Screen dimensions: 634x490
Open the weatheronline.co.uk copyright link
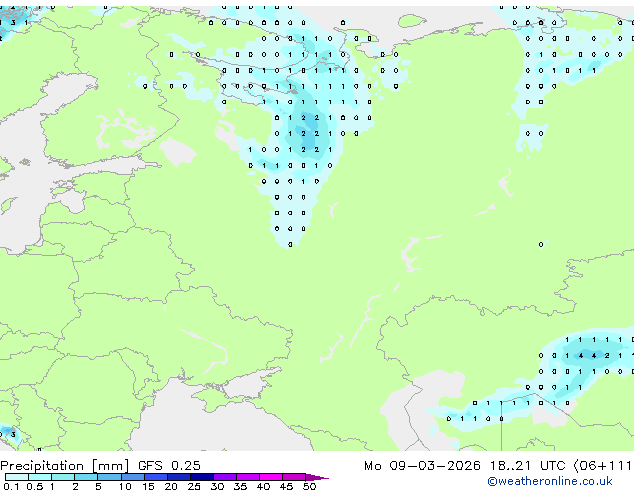coord(550,481)
